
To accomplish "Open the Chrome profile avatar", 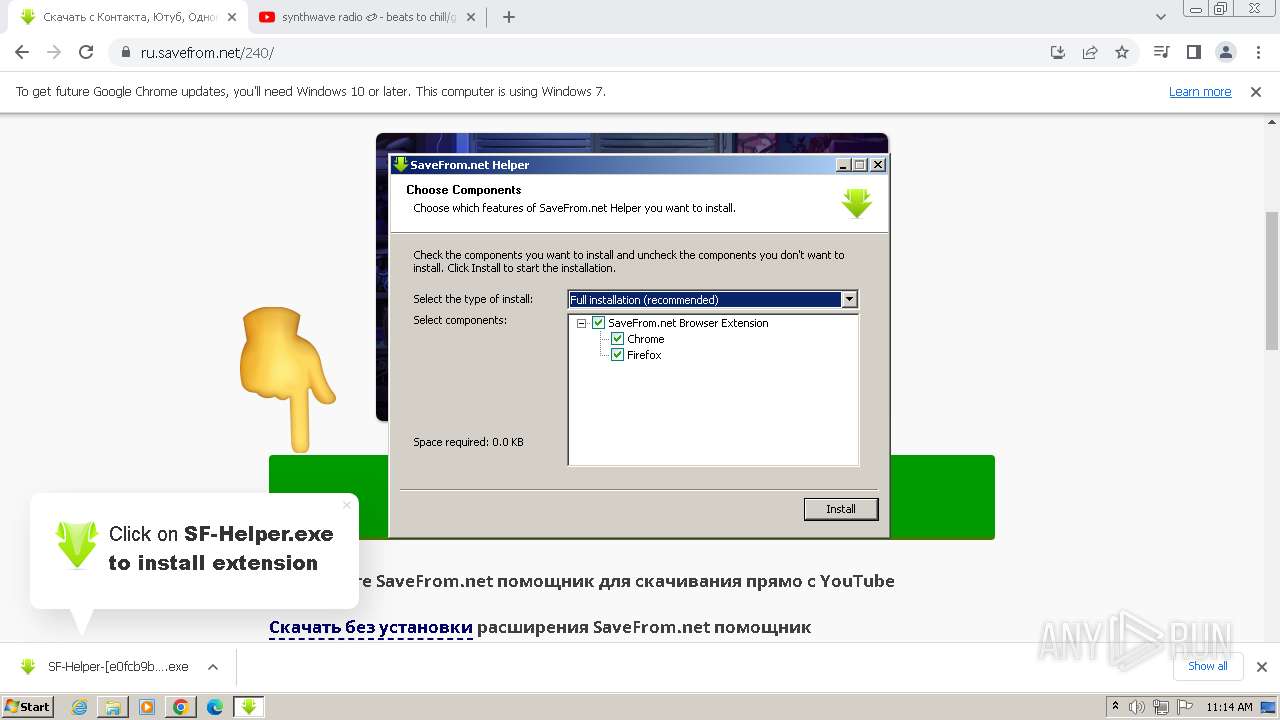I will [x=1225, y=53].
